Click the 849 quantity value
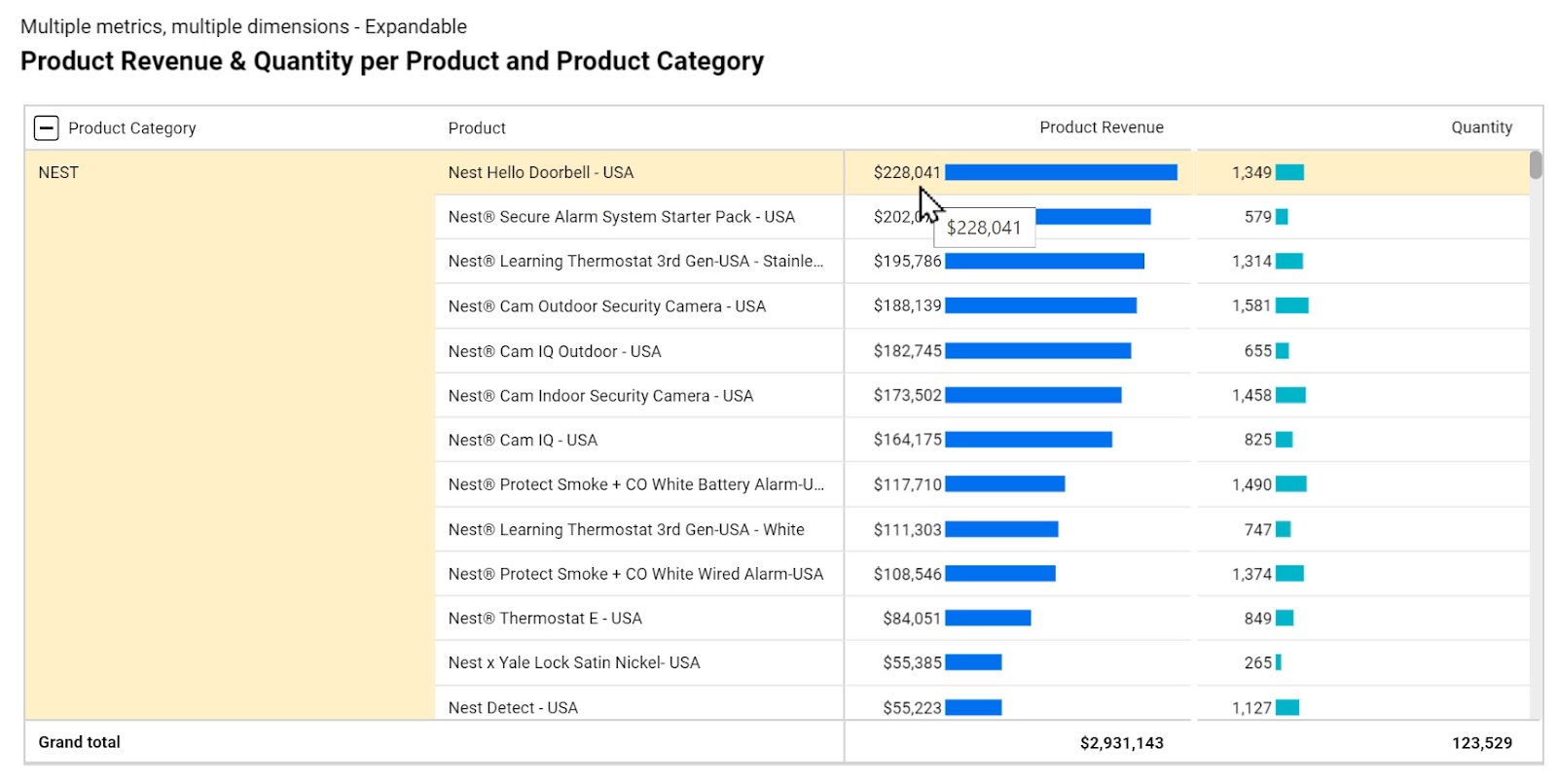Viewport: 1557px width, 784px height. tap(1258, 618)
